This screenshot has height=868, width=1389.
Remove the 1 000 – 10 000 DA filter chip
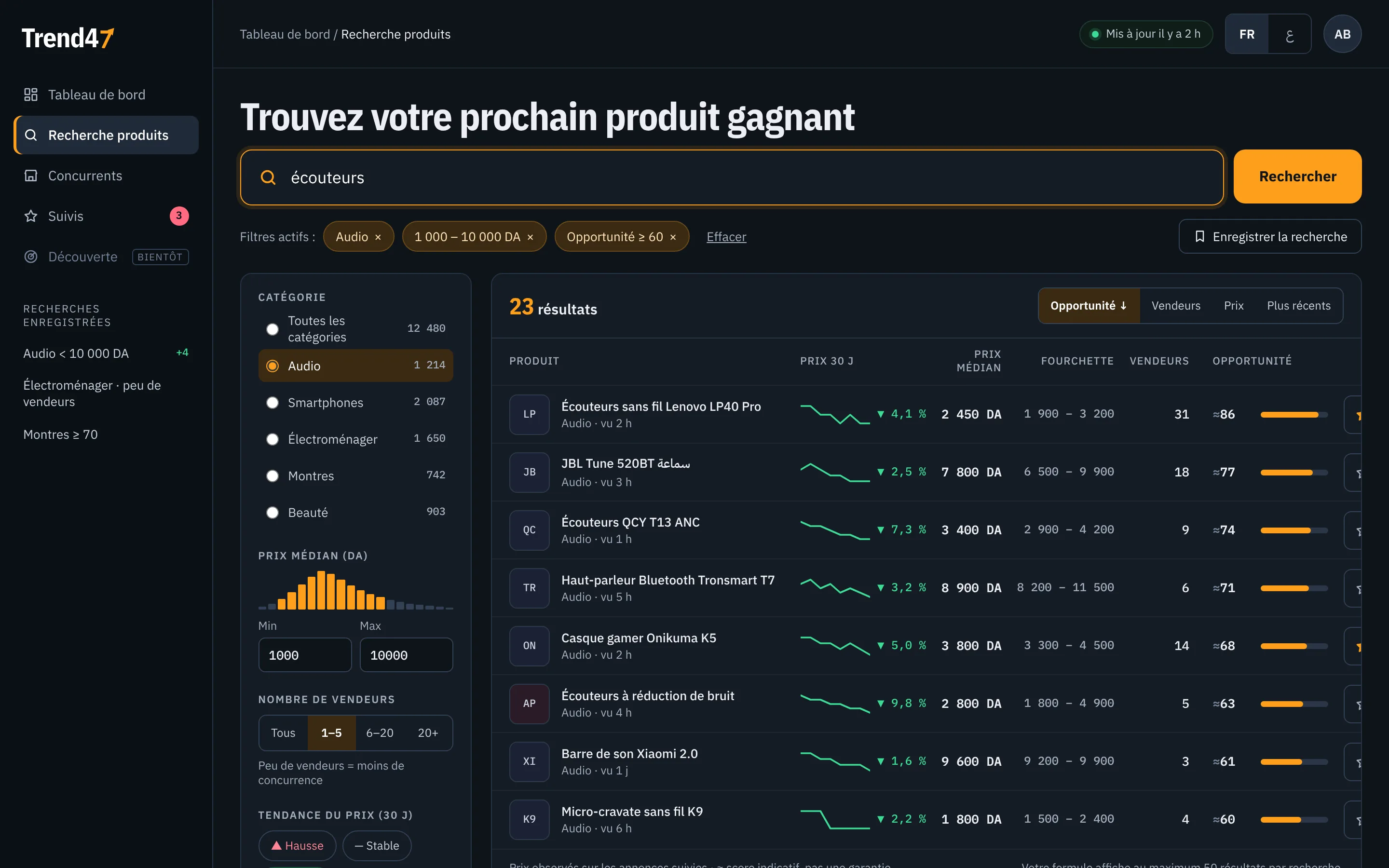click(531, 237)
